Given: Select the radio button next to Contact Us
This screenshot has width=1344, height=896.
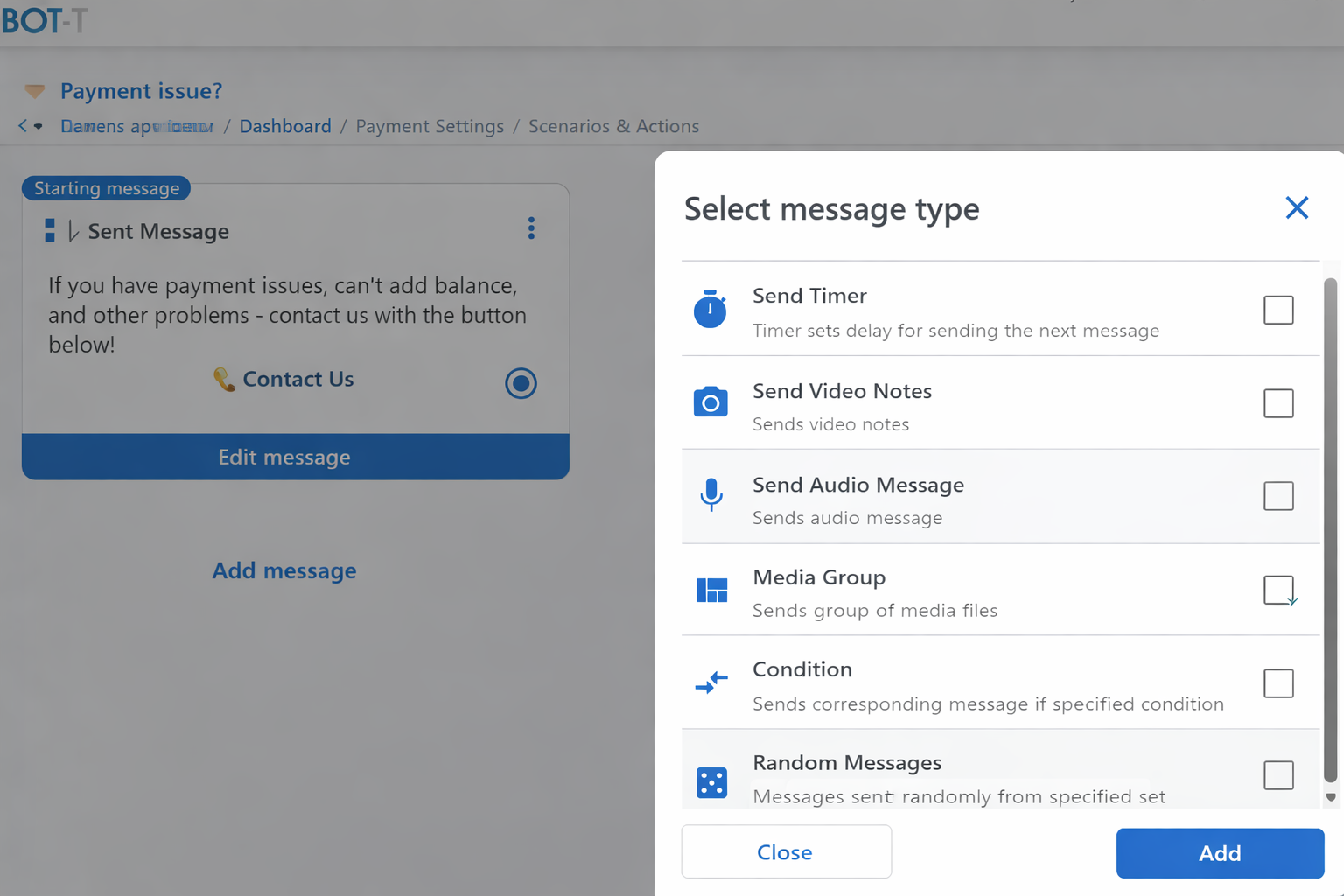Looking at the screenshot, I should coord(521,383).
